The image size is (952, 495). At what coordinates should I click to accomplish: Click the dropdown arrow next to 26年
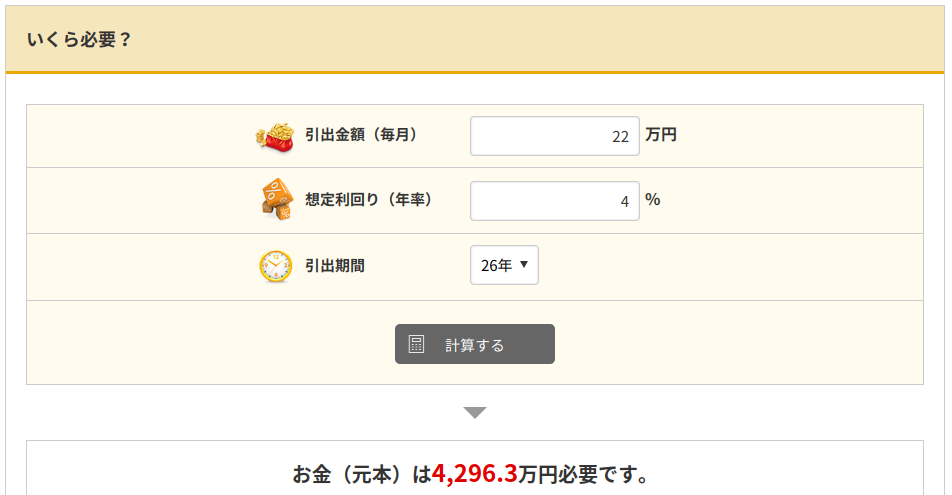pyautogui.click(x=524, y=264)
